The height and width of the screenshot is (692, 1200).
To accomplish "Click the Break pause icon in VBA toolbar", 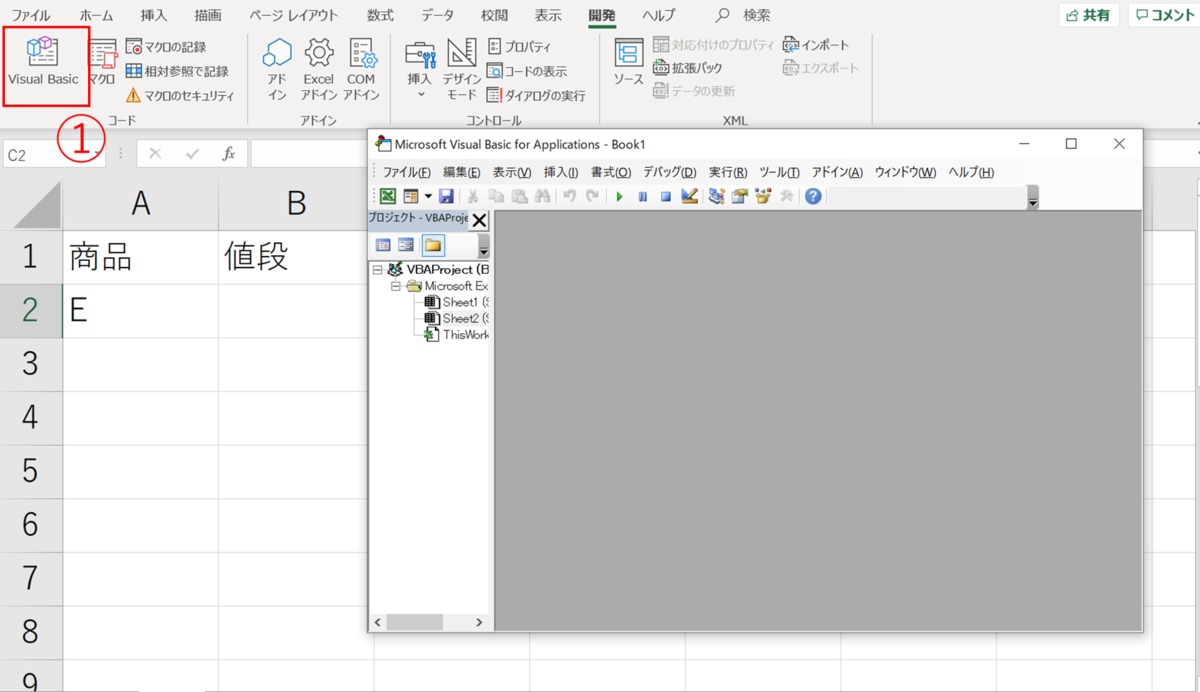I will tap(643, 196).
